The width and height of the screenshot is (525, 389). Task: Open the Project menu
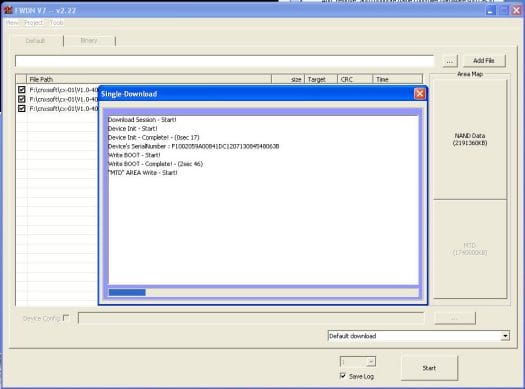tap(33, 23)
